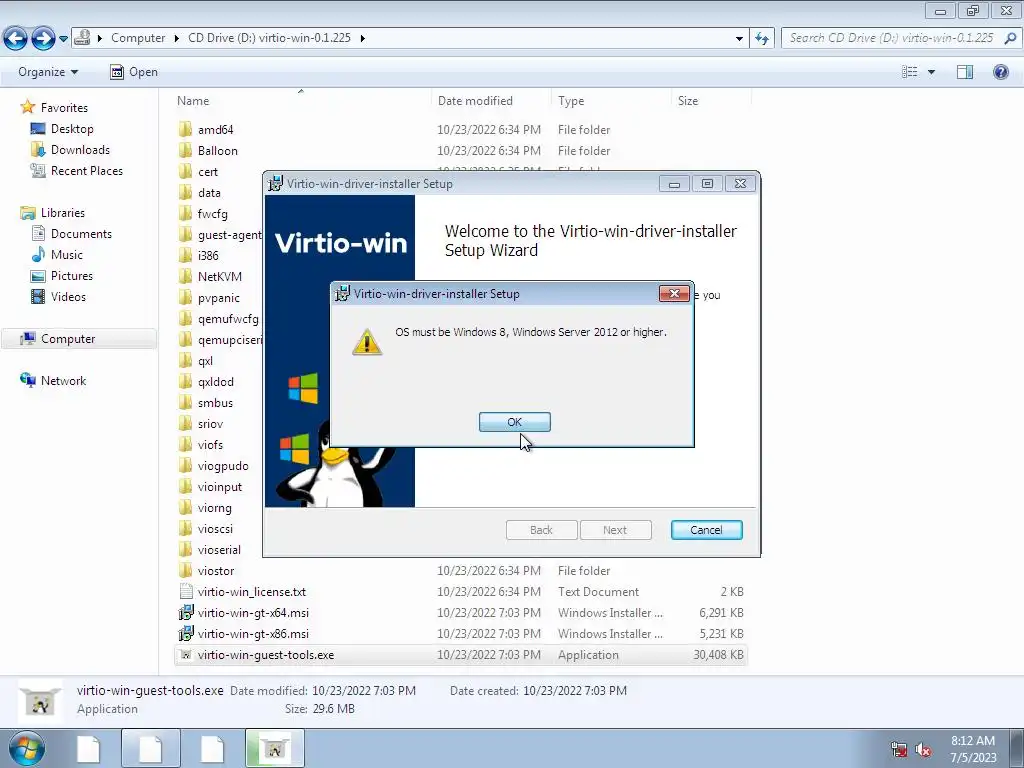
Task: Open the Organize menu
Action: coord(48,72)
